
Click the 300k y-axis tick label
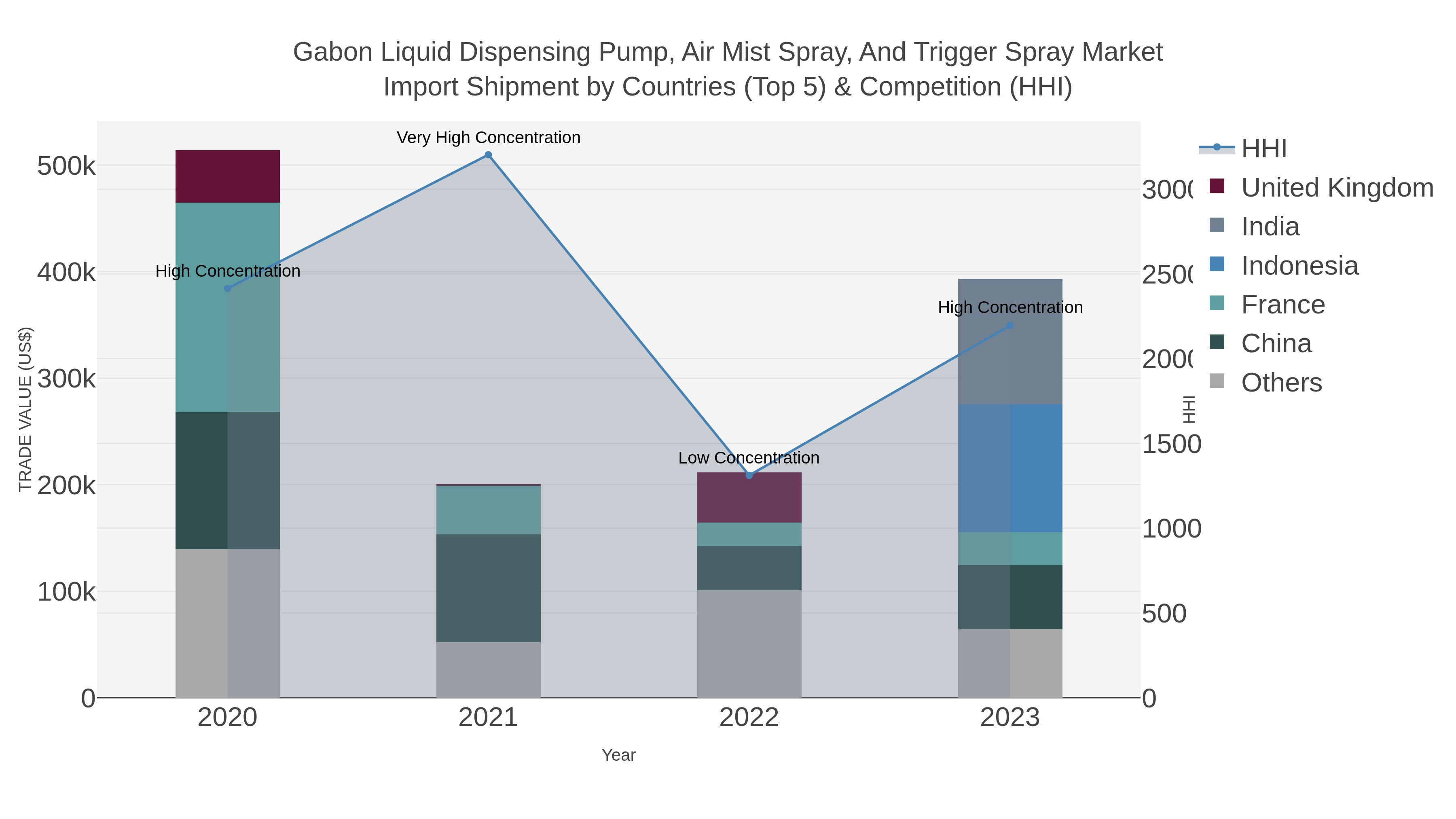[x=67, y=379]
